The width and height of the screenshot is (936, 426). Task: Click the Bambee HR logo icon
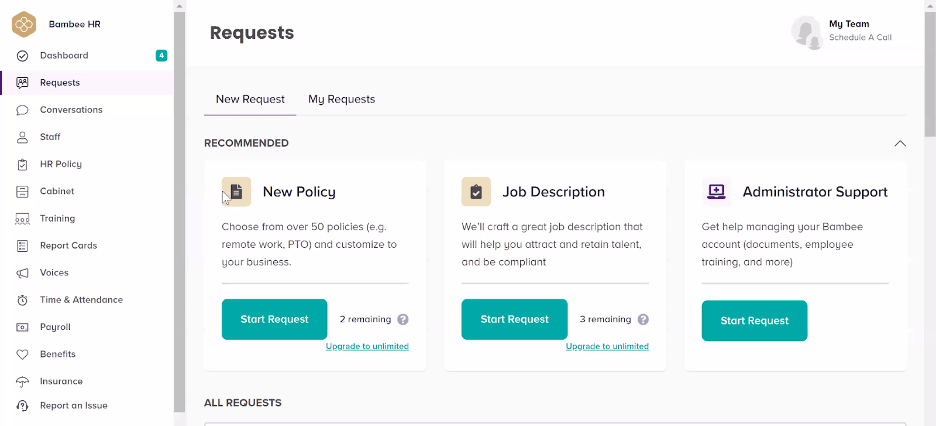pos(24,24)
